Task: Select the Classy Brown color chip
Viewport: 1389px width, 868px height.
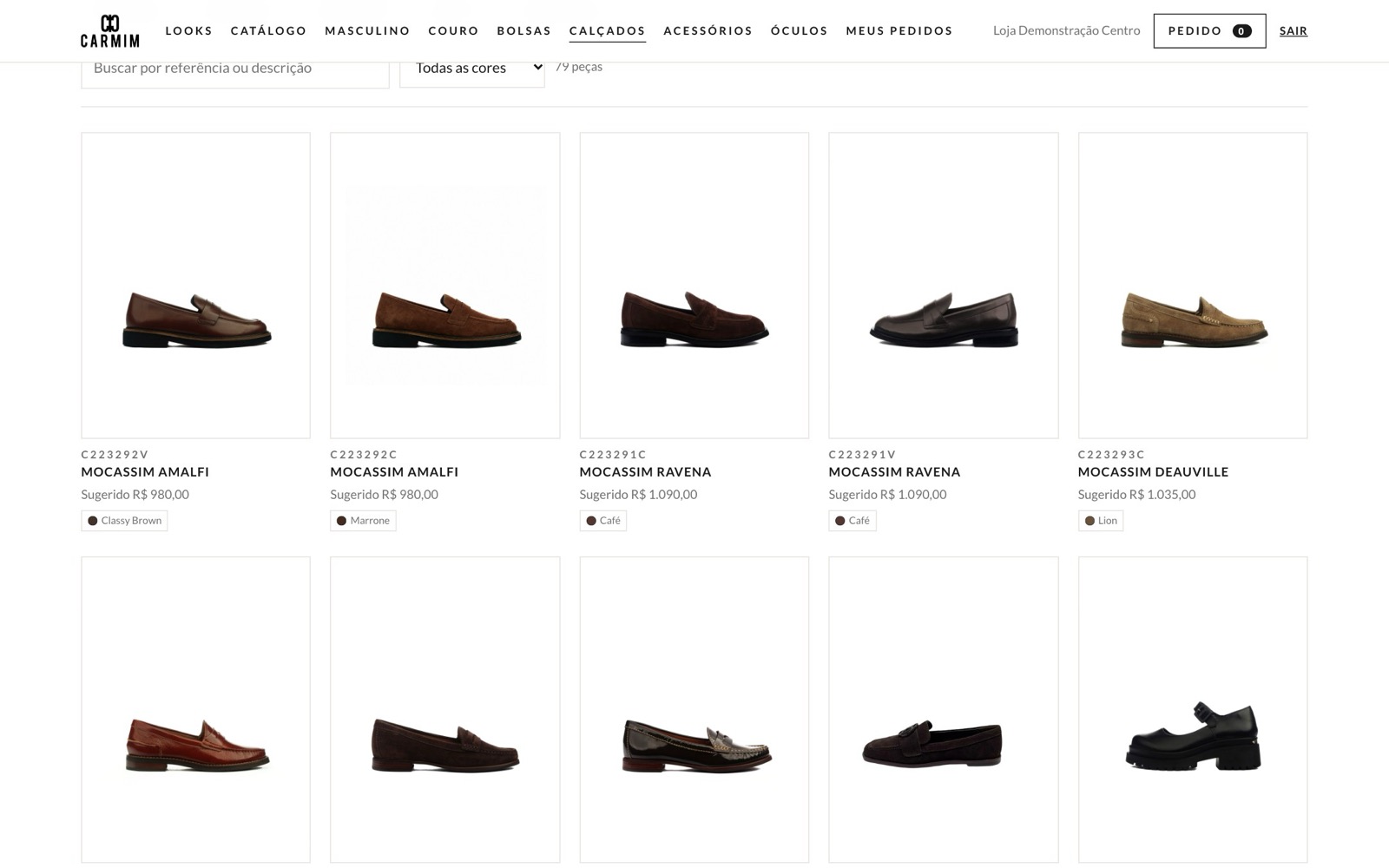Action: pyautogui.click(x=124, y=521)
